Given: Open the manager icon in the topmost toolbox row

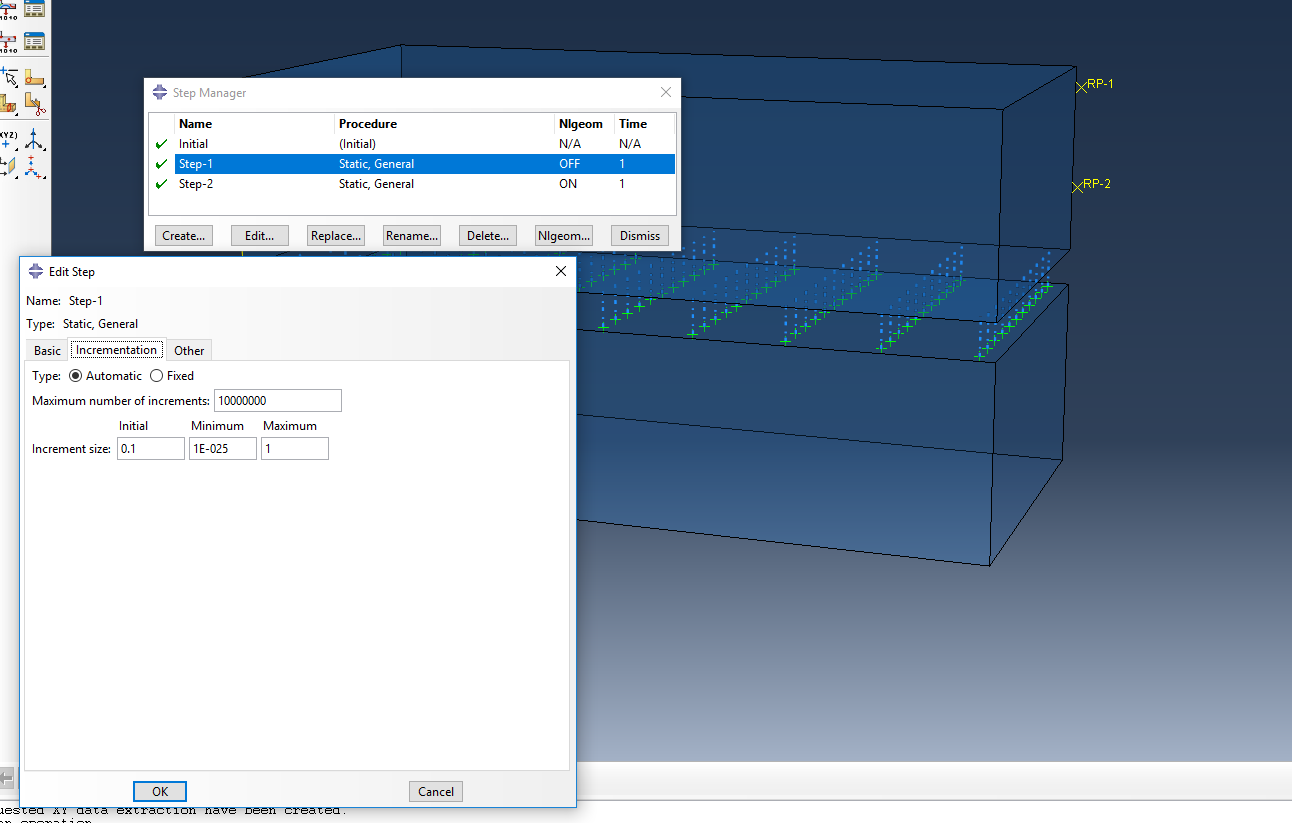Looking at the screenshot, I should pyautogui.click(x=35, y=8).
